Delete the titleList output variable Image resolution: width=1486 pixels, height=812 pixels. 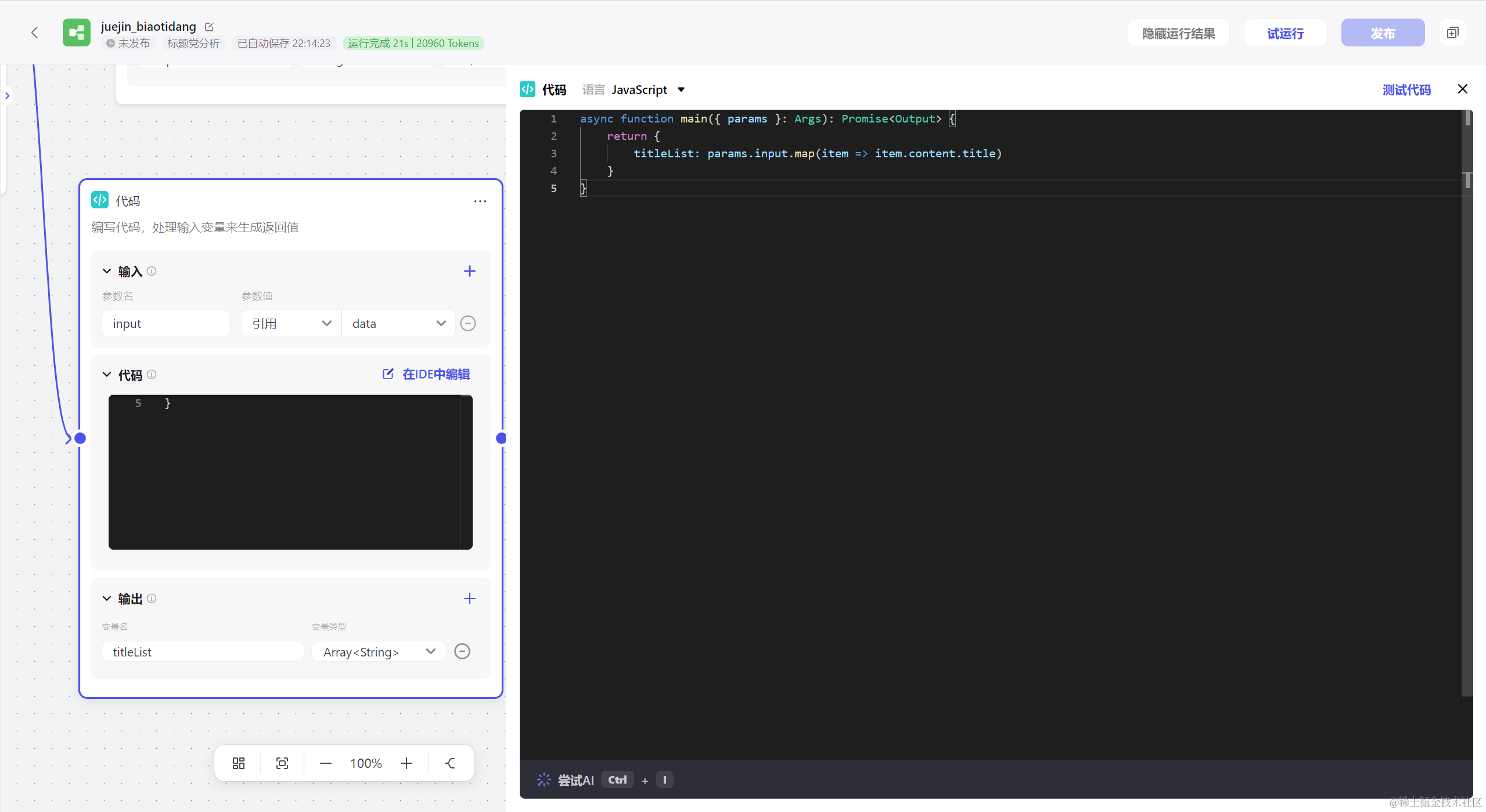coord(462,651)
